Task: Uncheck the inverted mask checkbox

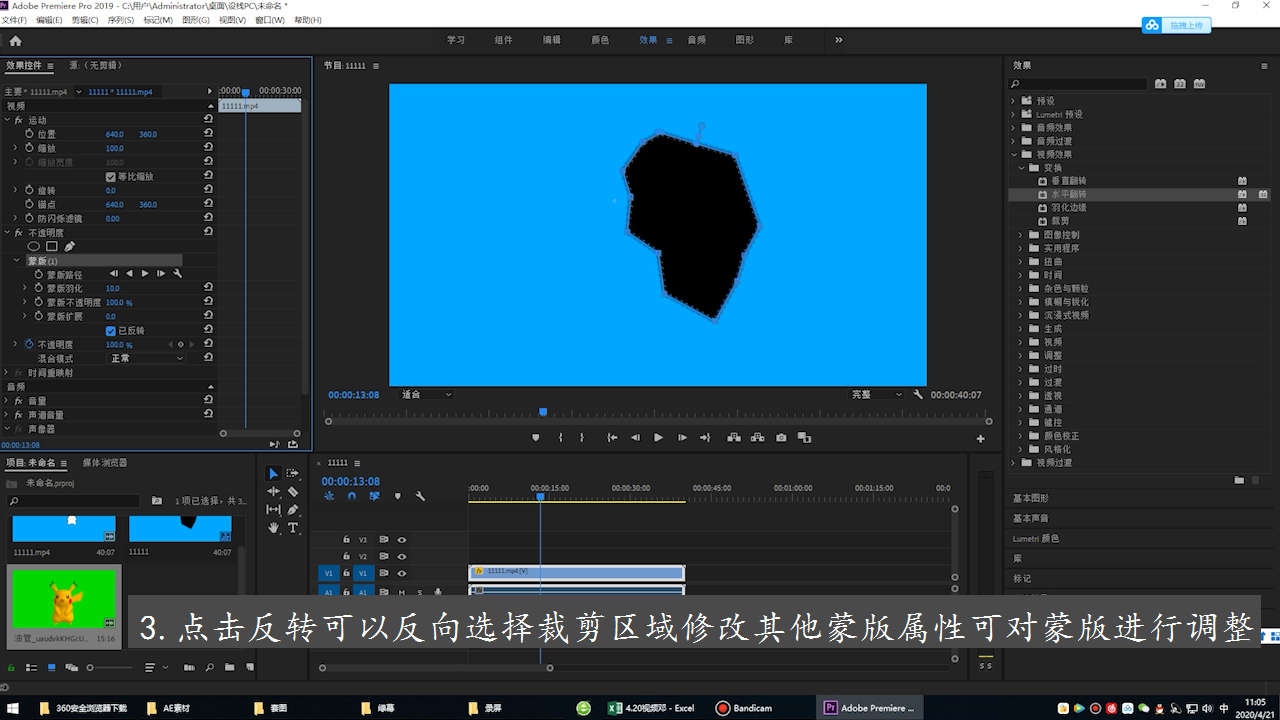Action: coord(111,330)
